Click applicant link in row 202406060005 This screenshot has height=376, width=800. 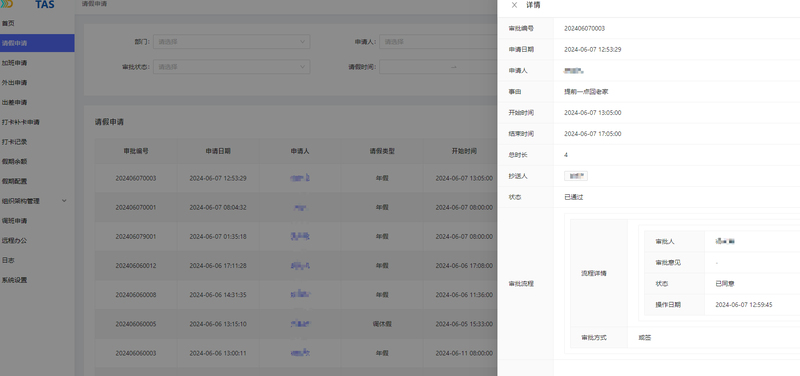click(300, 323)
